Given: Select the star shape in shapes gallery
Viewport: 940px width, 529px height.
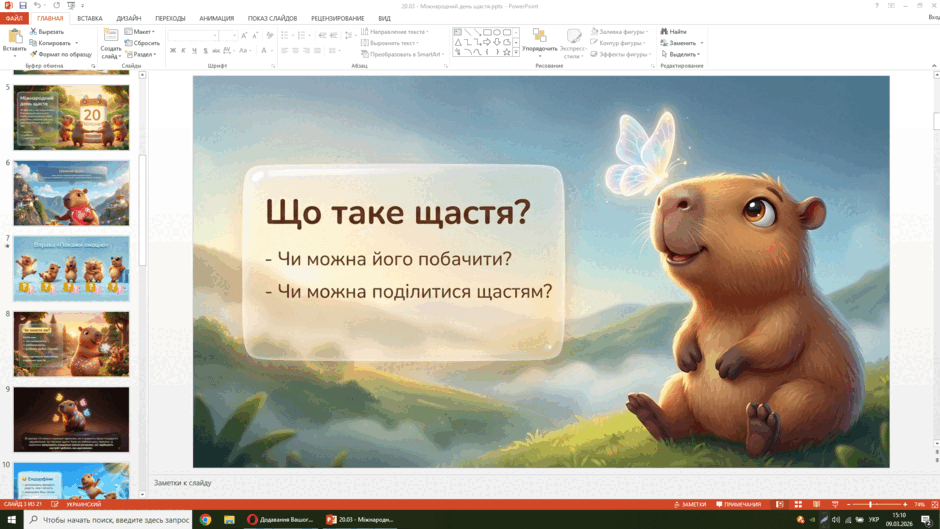Looking at the screenshot, I should 507,52.
